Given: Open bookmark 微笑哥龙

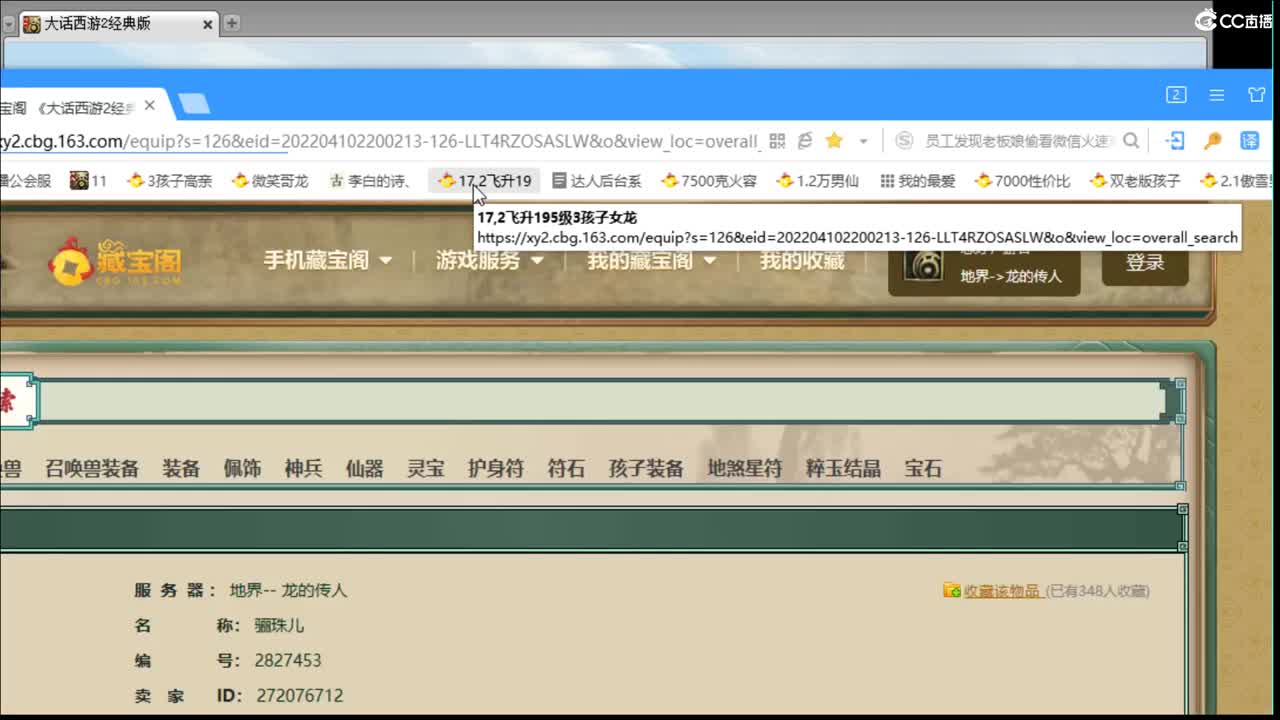Looking at the screenshot, I should [x=270, y=181].
